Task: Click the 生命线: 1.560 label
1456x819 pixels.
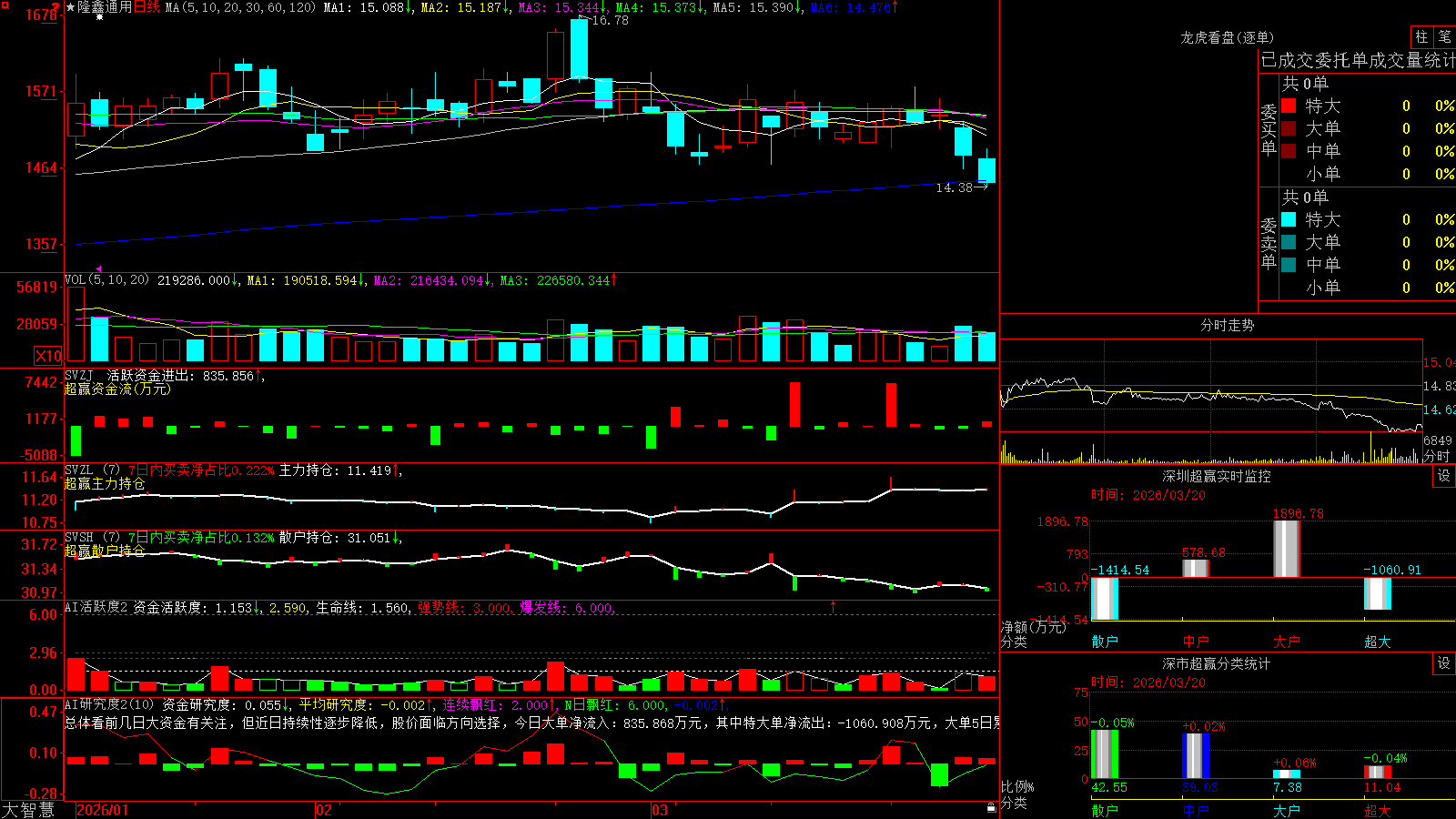Action: (362, 608)
